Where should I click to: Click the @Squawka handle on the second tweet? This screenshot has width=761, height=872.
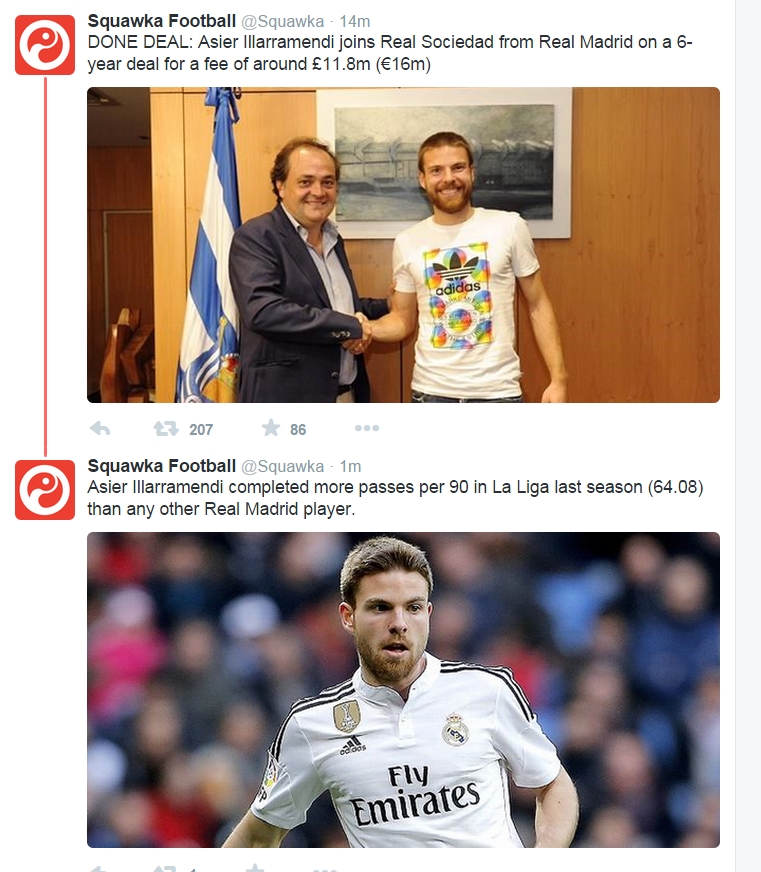pos(282,467)
